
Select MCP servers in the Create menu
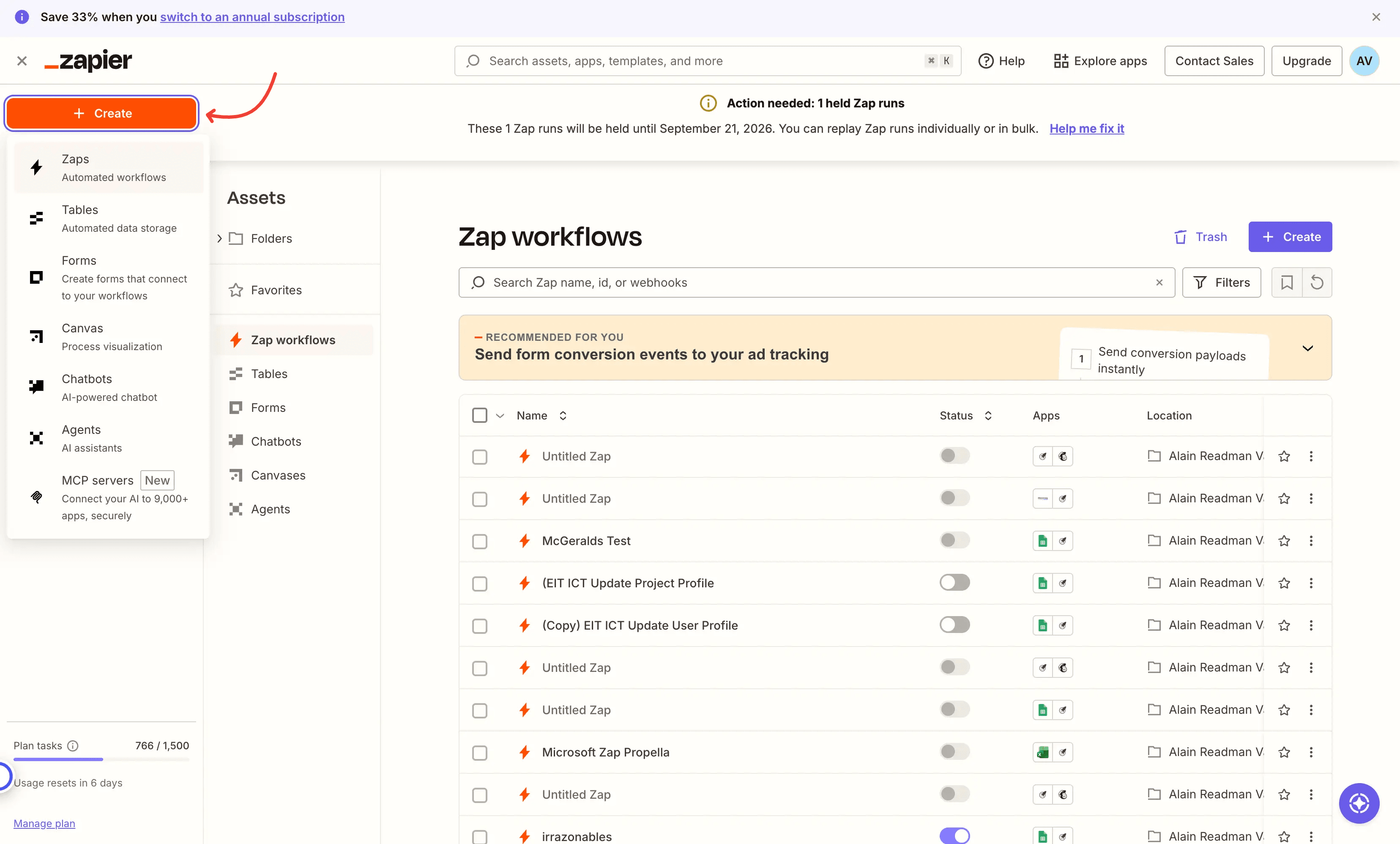(108, 497)
